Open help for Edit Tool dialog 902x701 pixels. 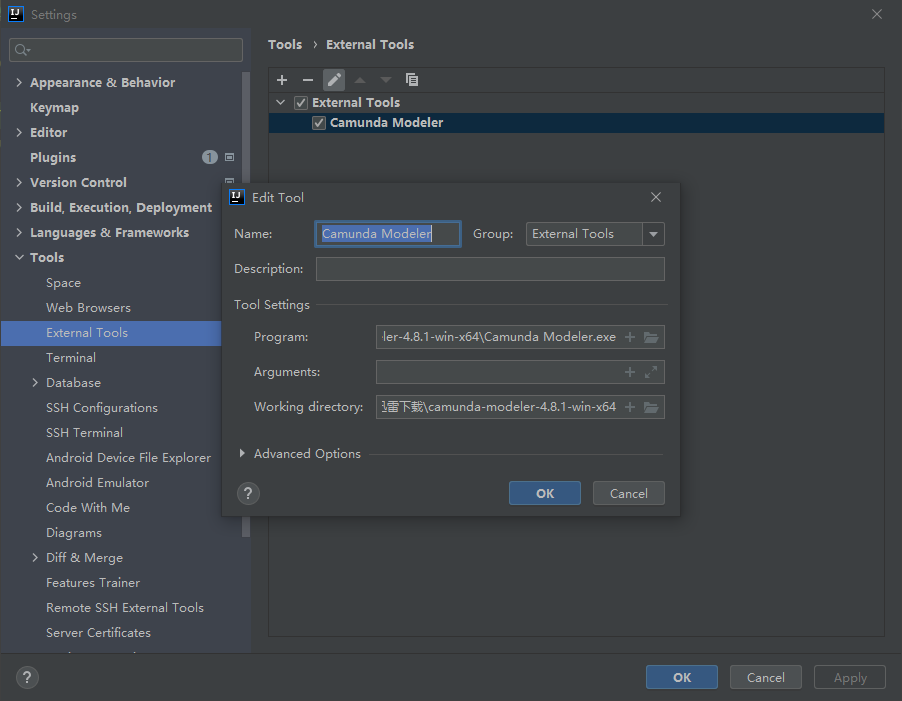click(248, 493)
